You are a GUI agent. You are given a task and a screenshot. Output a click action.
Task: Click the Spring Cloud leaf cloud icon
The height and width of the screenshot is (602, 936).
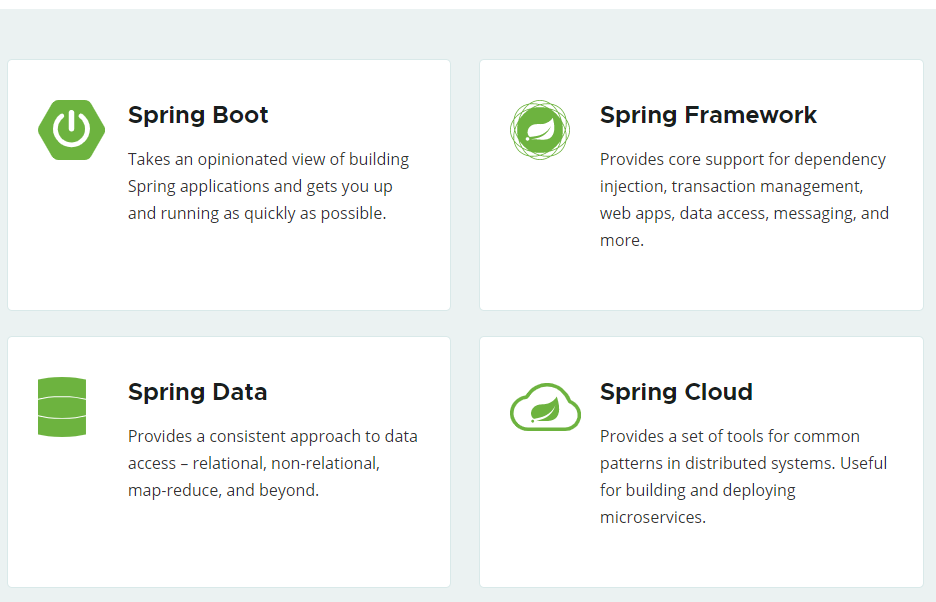[x=545, y=407]
